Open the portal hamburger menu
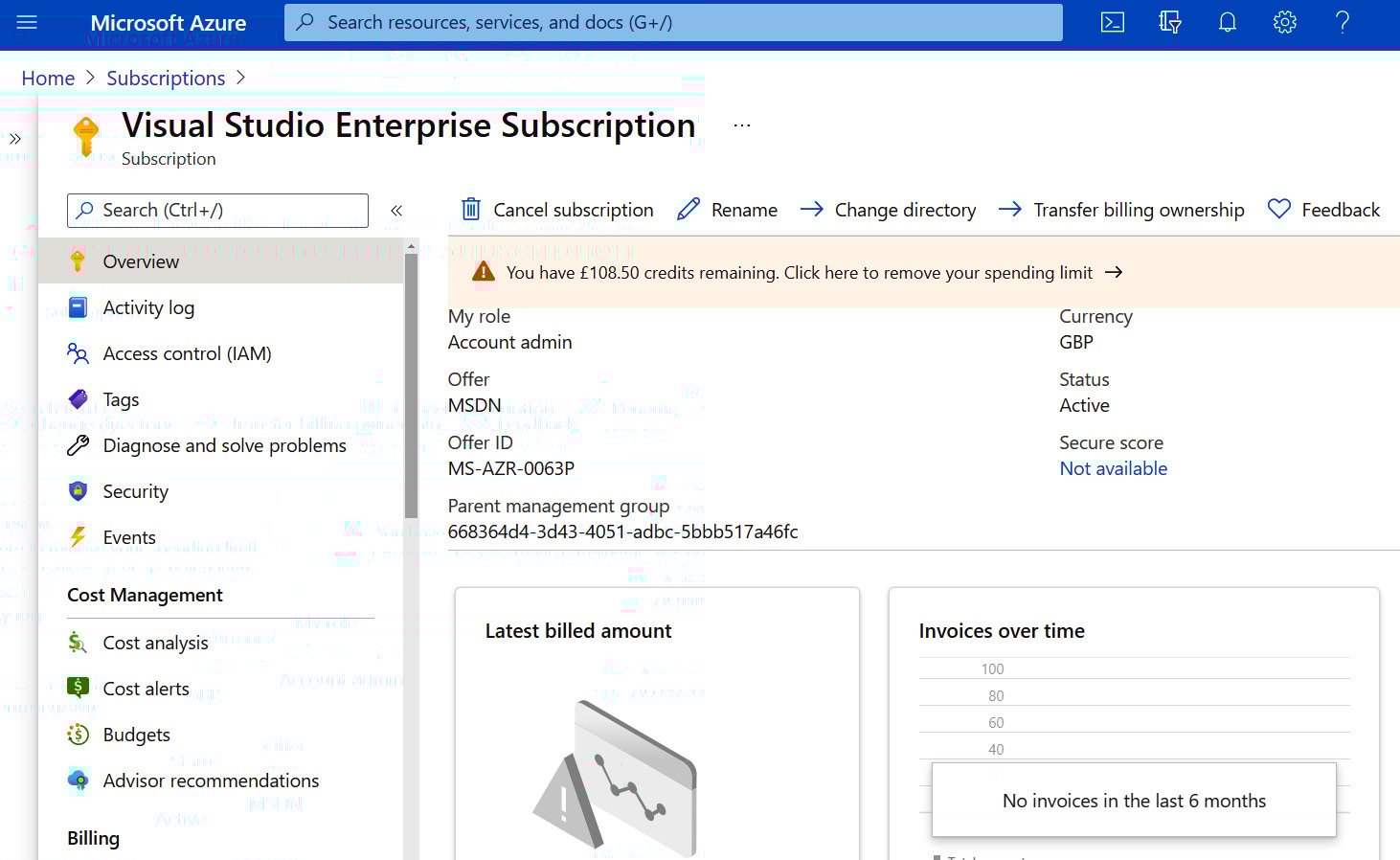This screenshot has width=1400, height=860. (27, 22)
